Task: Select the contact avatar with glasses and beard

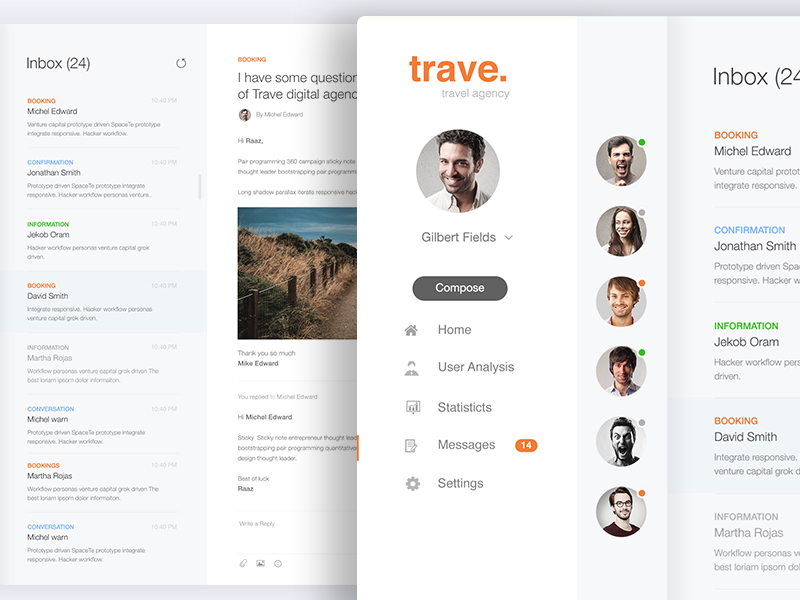Action: (x=621, y=511)
